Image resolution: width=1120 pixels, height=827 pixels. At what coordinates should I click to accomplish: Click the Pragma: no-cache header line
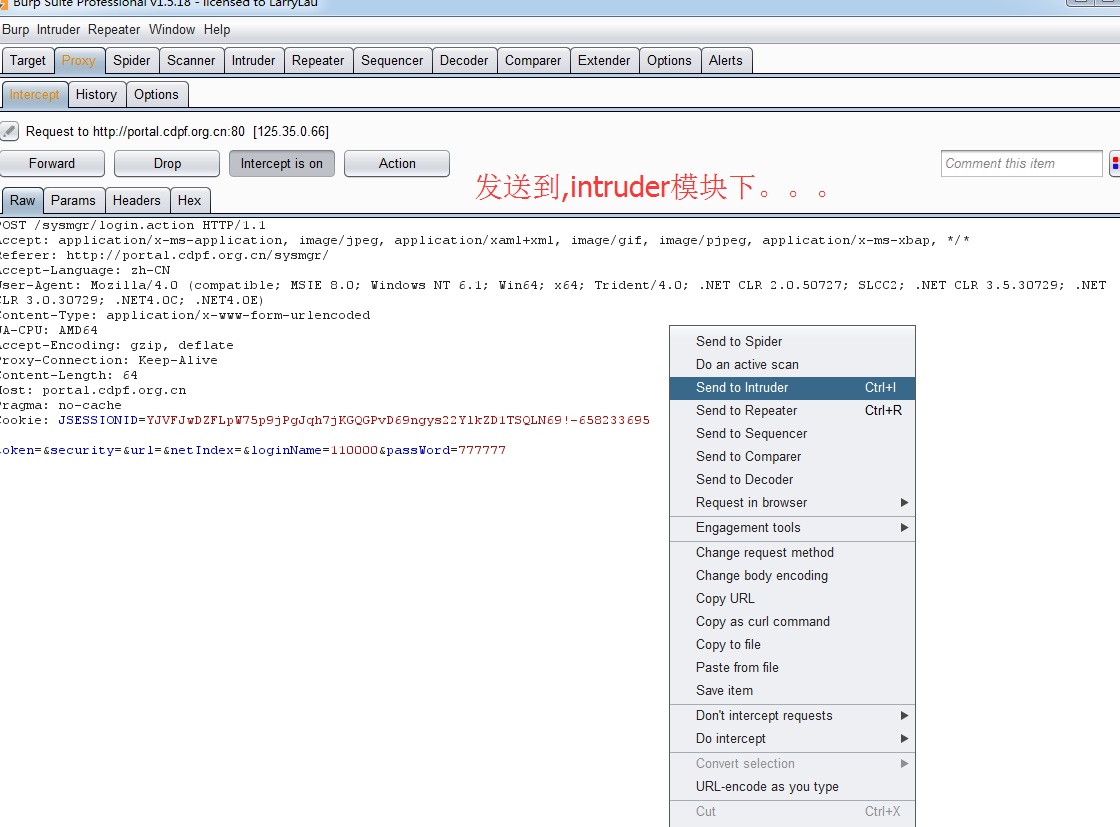pos(61,405)
